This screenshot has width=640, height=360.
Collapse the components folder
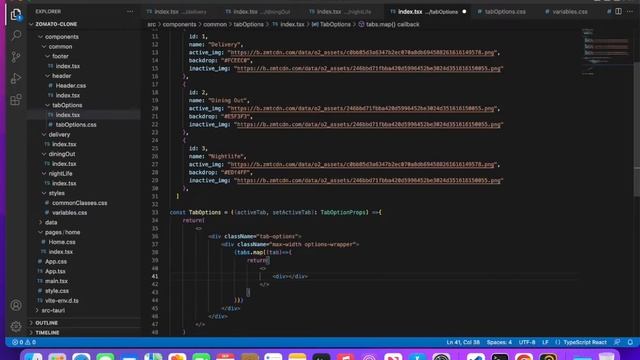coord(62,37)
